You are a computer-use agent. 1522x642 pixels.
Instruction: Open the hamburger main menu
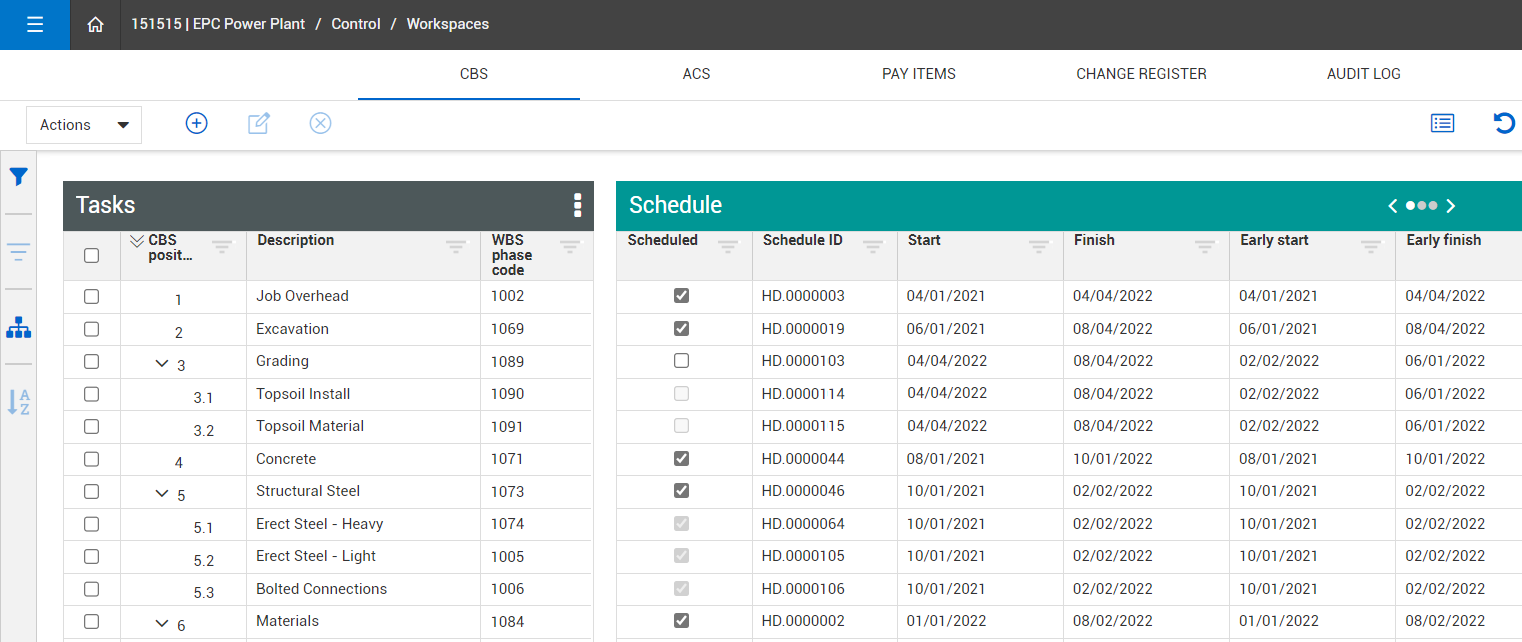coord(35,25)
